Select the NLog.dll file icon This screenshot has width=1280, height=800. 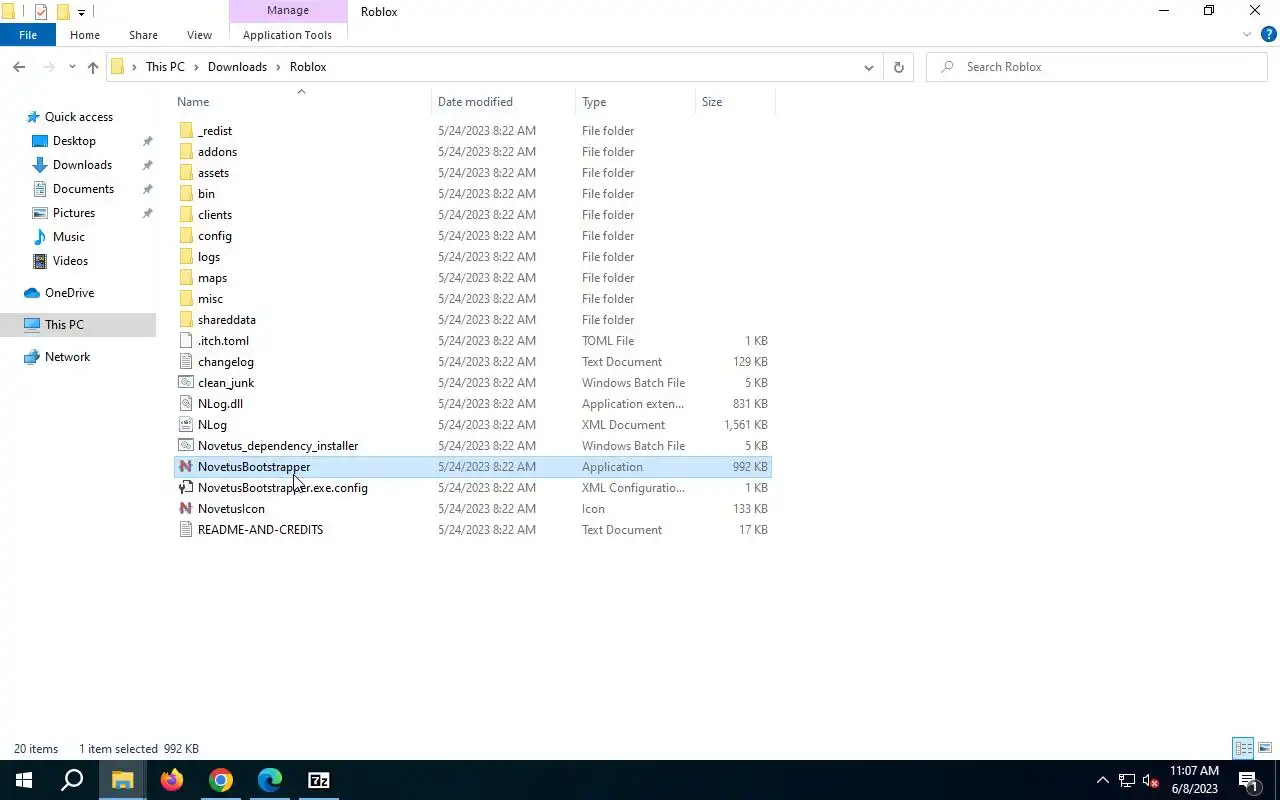coord(186,404)
